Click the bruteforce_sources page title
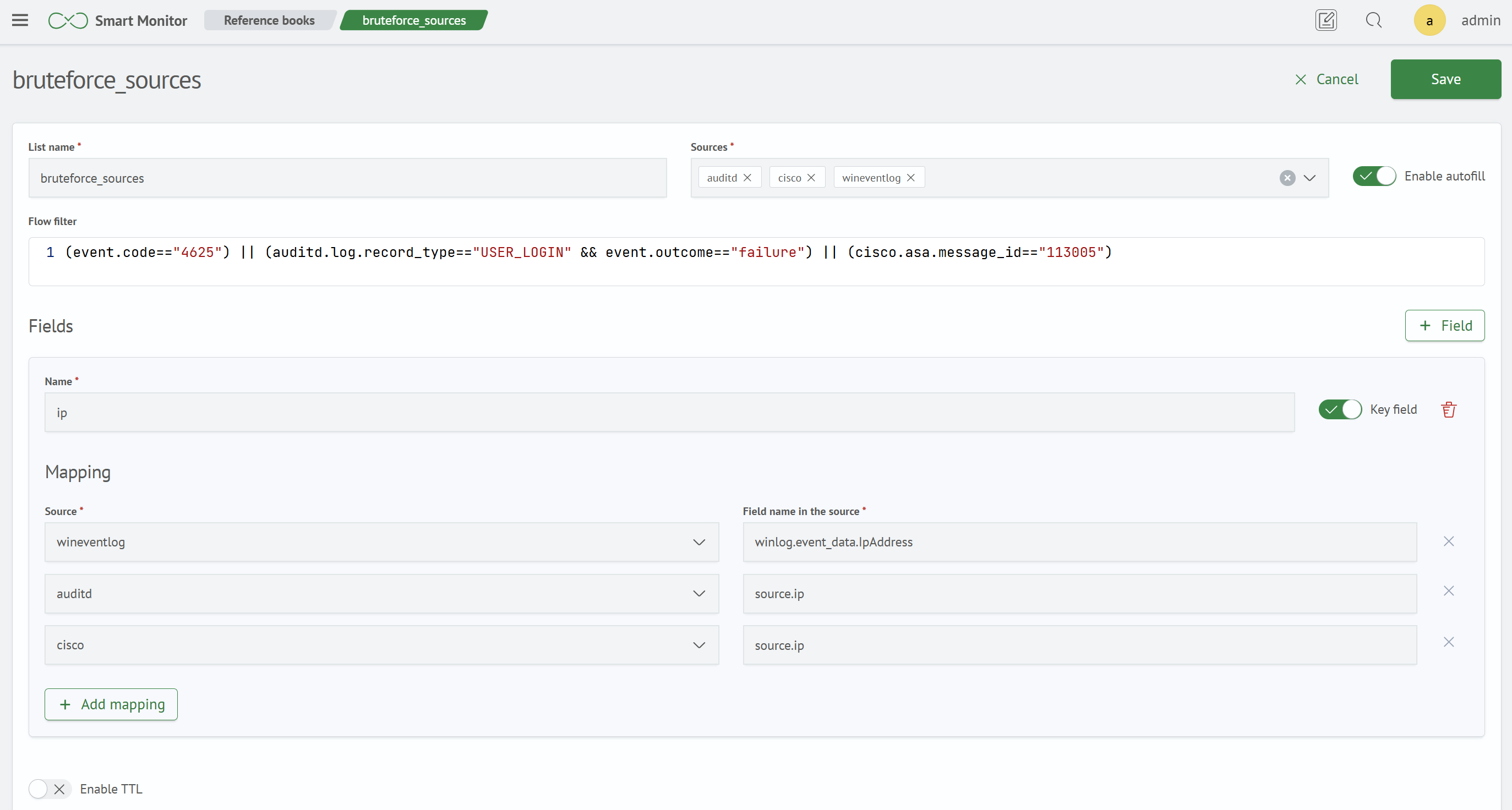The height and width of the screenshot is (810, 1512). pyautogui.click(x=107, y=80)
